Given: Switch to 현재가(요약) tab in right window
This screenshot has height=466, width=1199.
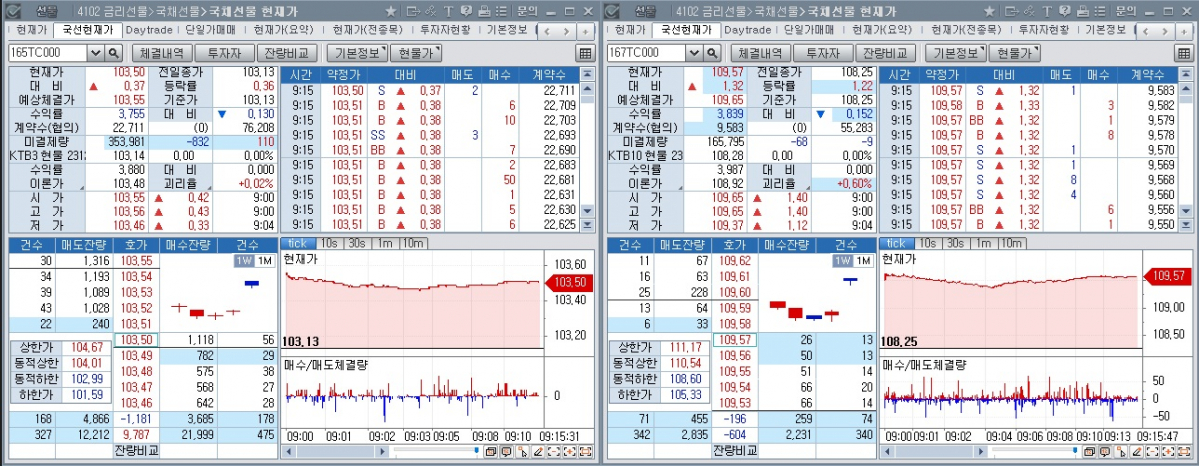Looking at the screenshot, I should click(883, 30).
